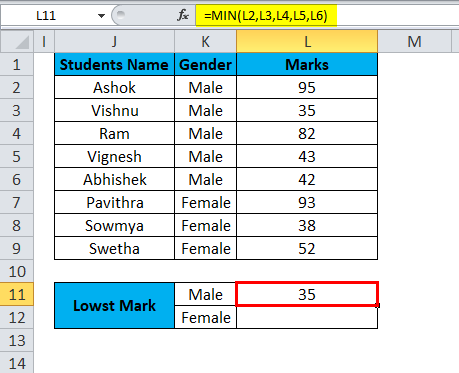
Task: Click Vishnu's marks value 35
Action: pyautogui.click(x=307, y=110)
